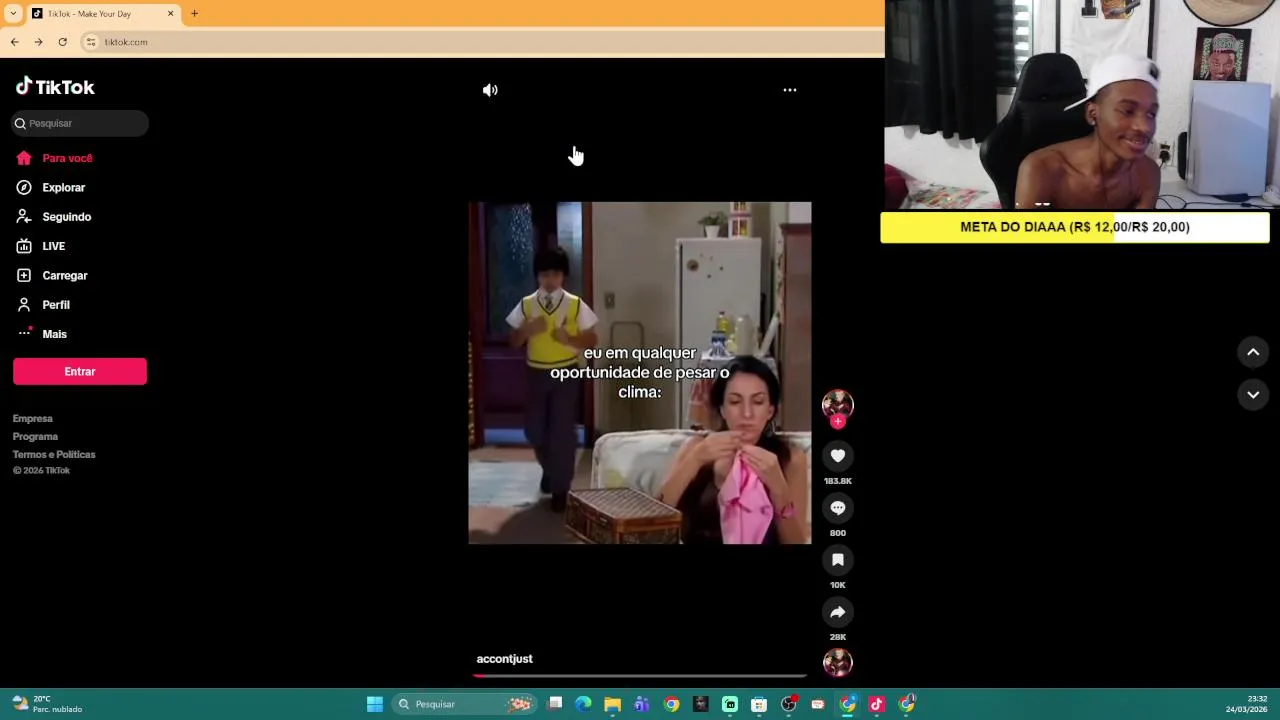Screen dimensions: 1280x720
Task: Go back with browser back arrow
Action: [15, 42]
